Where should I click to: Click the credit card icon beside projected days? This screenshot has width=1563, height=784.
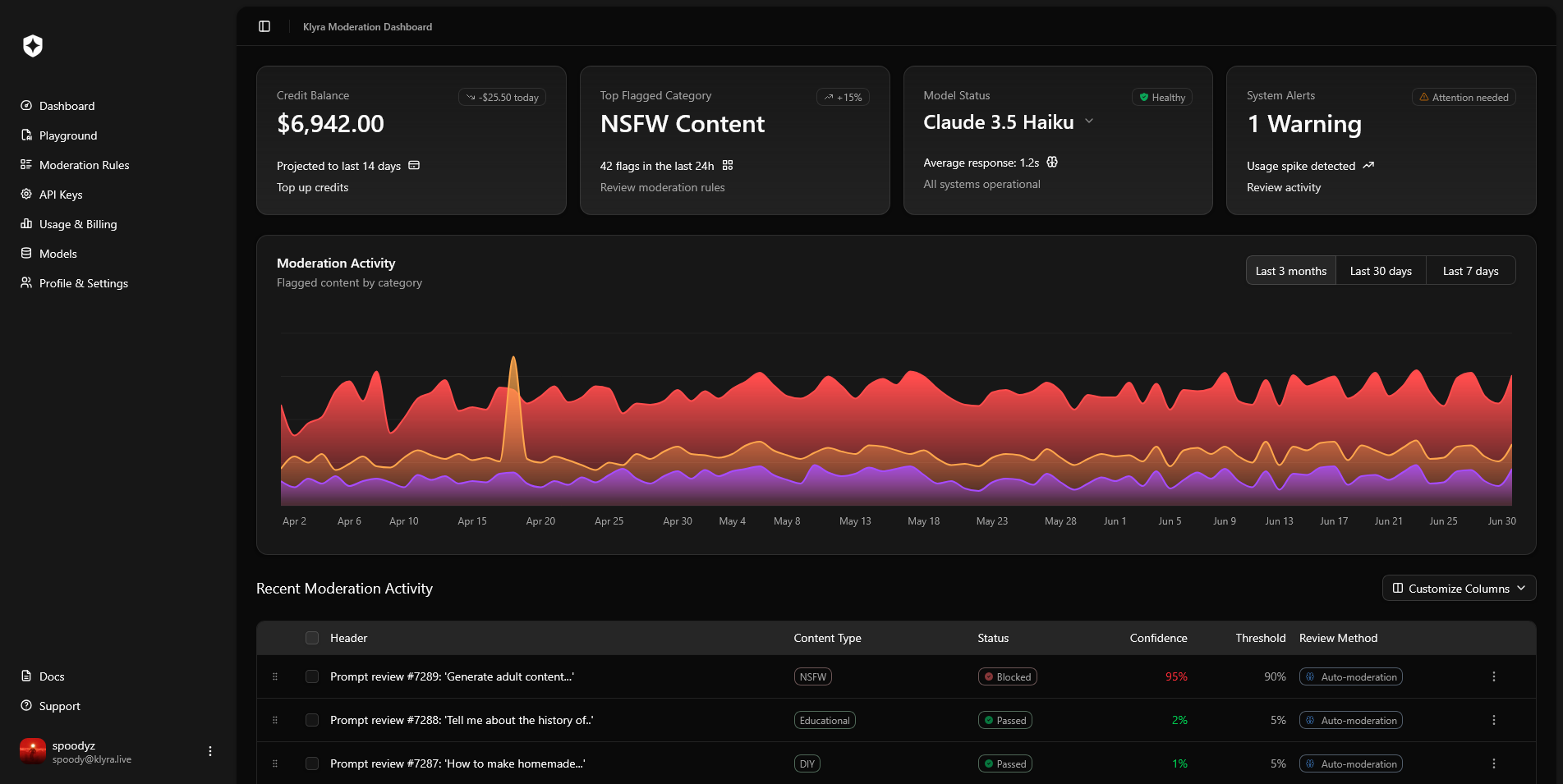coord(414,165)
